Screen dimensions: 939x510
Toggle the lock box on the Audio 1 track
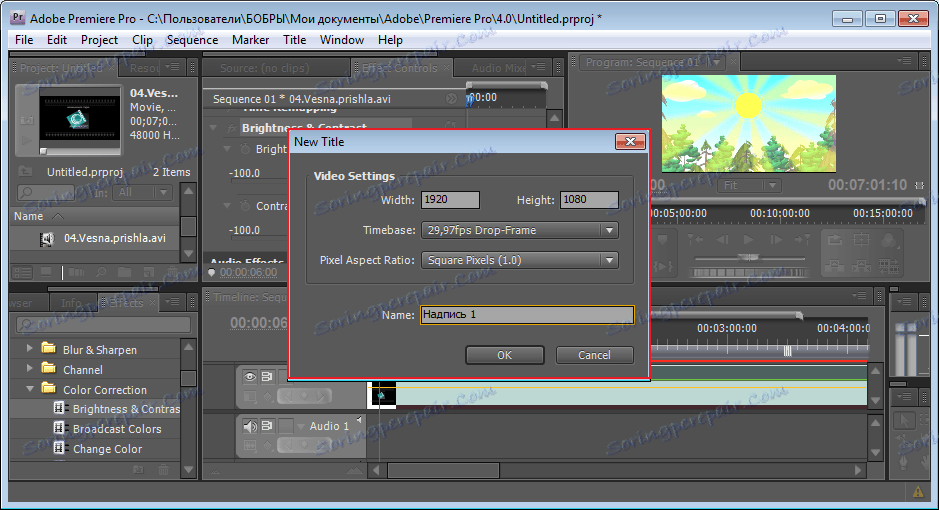pos(286,426)
